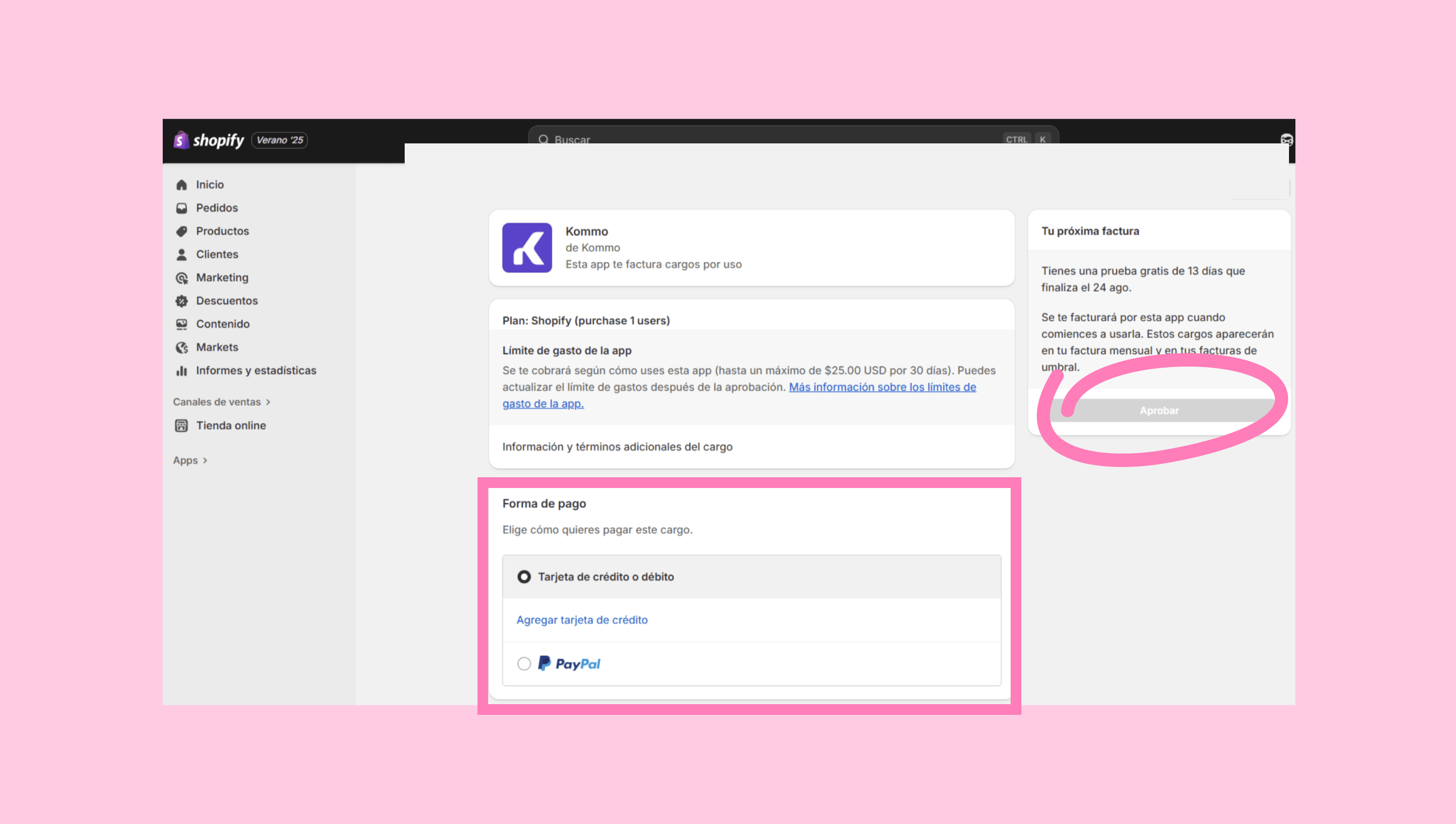The width and height of the screenshot is (1456, 824).
Task: Click the Verano '25 badge
Action: (279, 140)
